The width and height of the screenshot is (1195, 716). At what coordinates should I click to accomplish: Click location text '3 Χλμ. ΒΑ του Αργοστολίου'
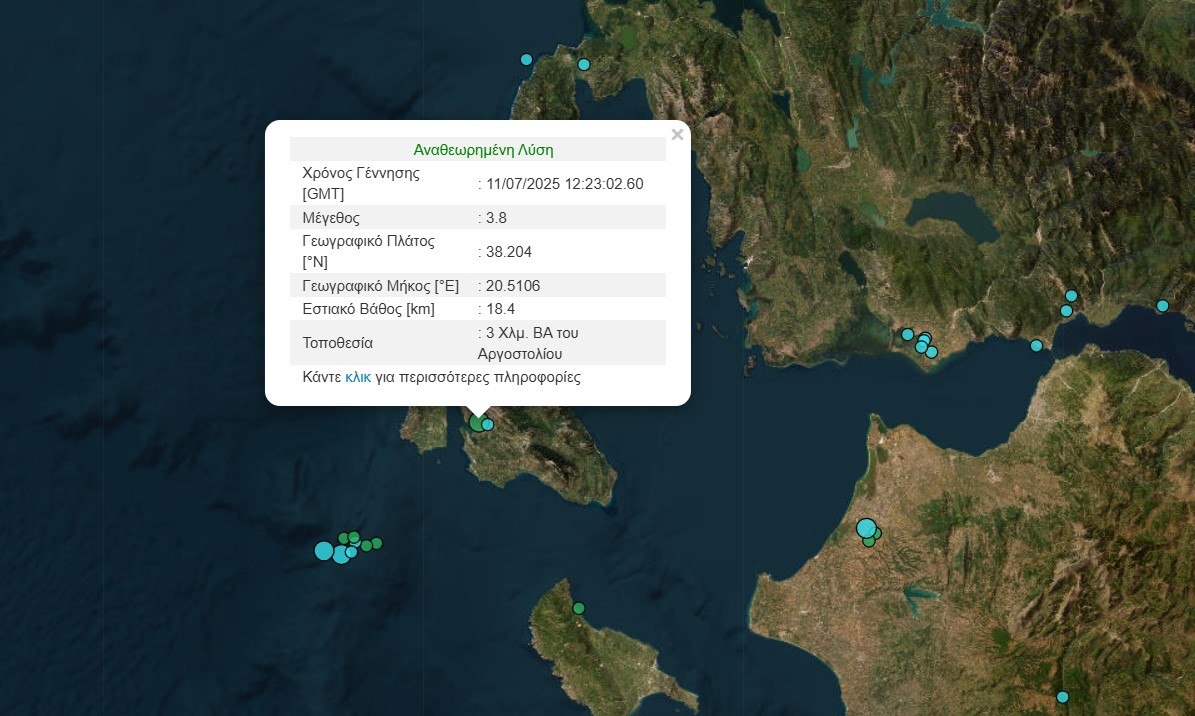click(532, 343)
